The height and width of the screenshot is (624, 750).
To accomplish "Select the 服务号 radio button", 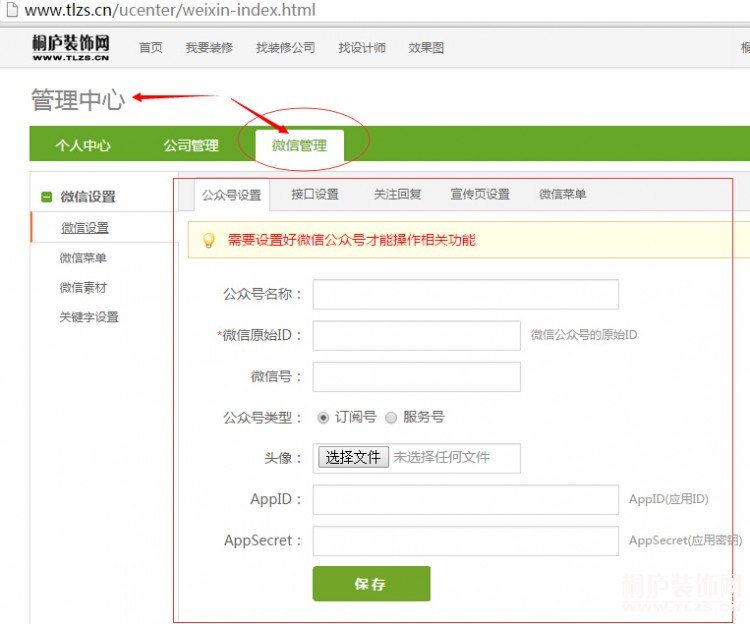I will (x=391, y=417).
